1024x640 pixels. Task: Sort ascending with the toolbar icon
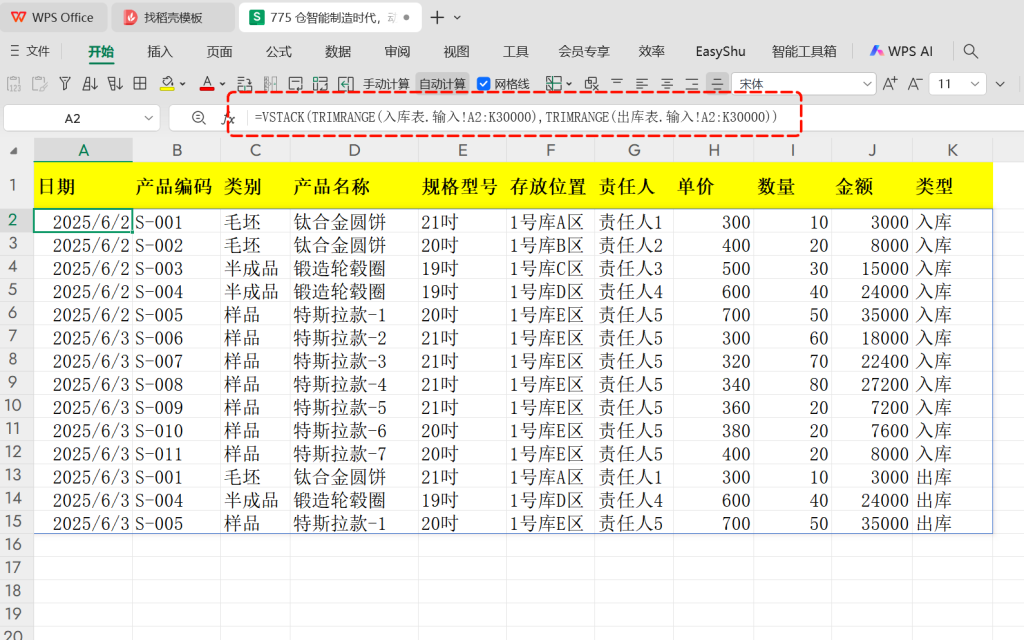90,84
